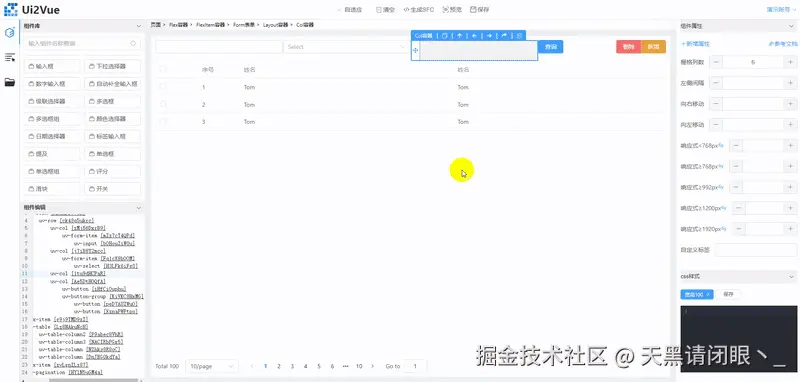Add the 滑块 component
The height and width of the screenshot is (382, 800).
(52, 189)
